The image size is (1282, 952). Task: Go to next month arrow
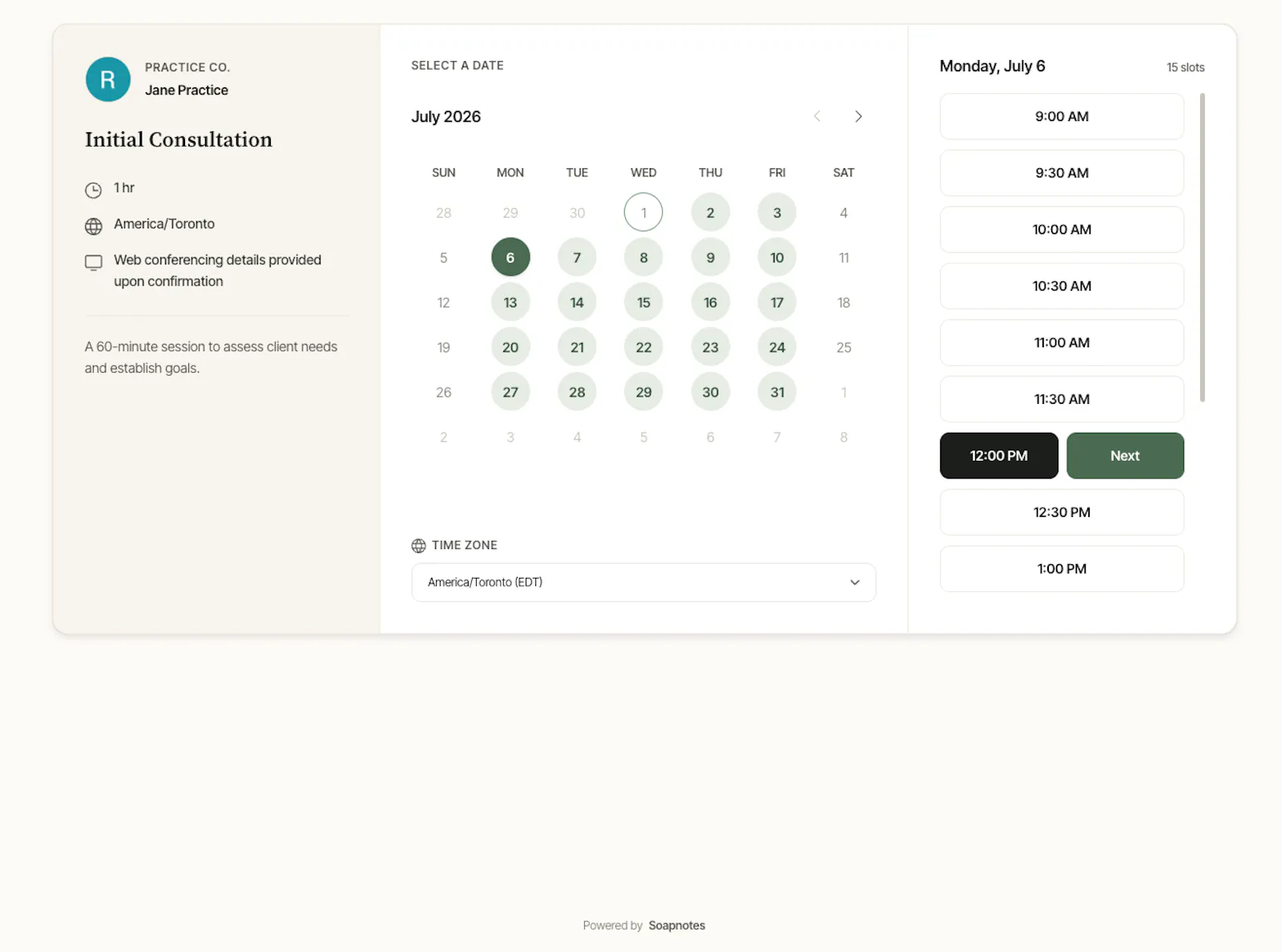[x=858, y=116]
